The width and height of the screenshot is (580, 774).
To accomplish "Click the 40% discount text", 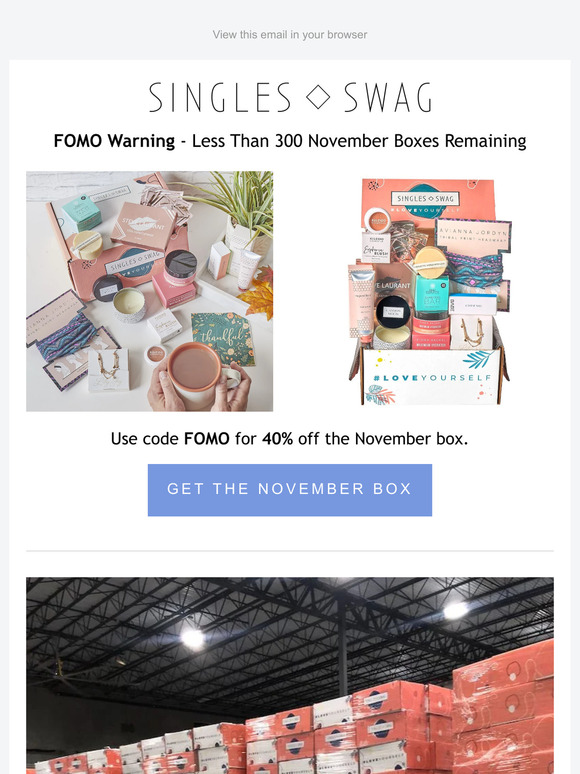I will point(277,438).
